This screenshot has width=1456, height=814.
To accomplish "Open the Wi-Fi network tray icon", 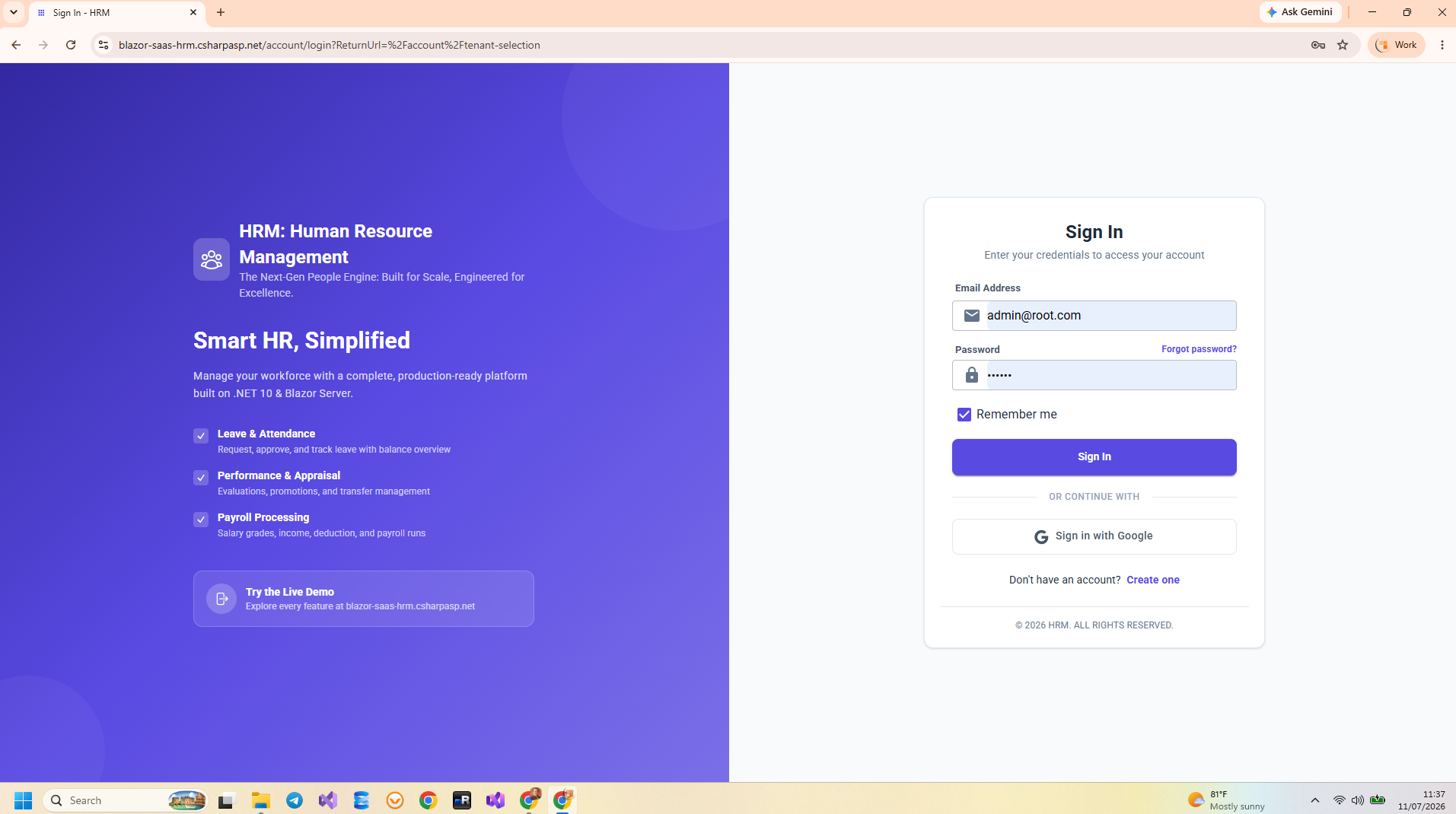I will (x=1339, y=800).
